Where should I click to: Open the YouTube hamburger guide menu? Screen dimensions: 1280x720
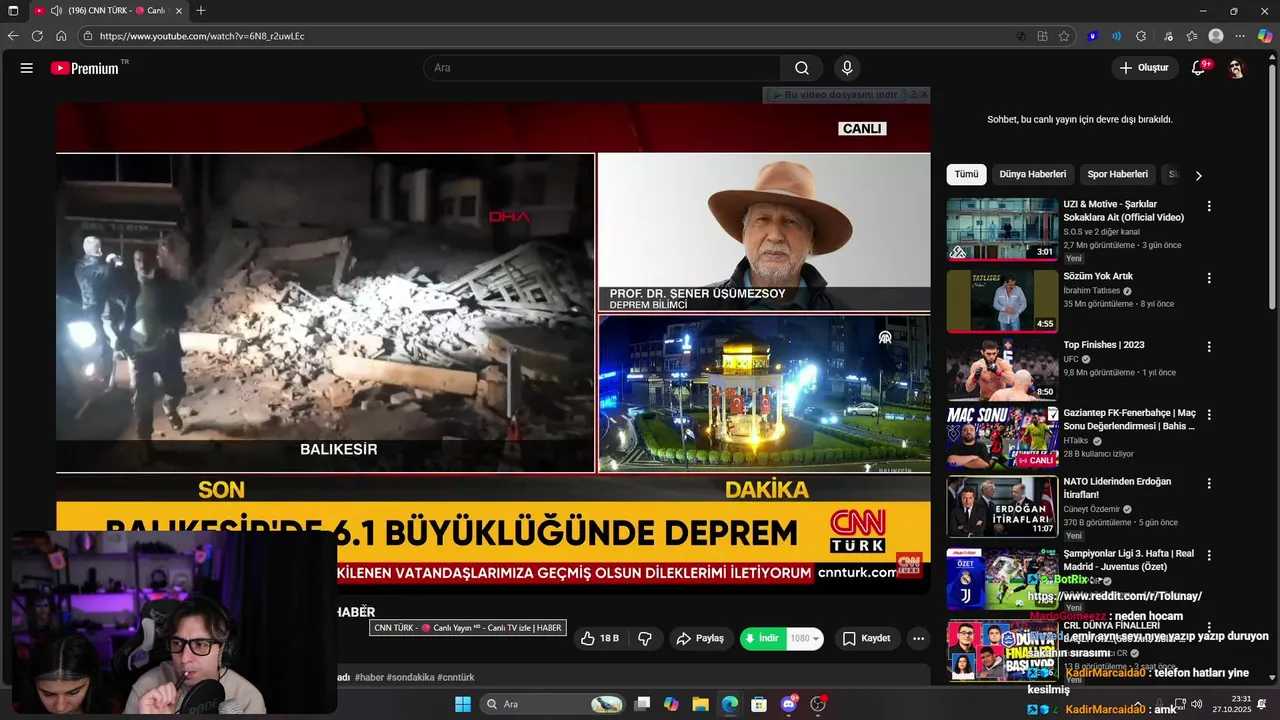[x=27, y=68]
